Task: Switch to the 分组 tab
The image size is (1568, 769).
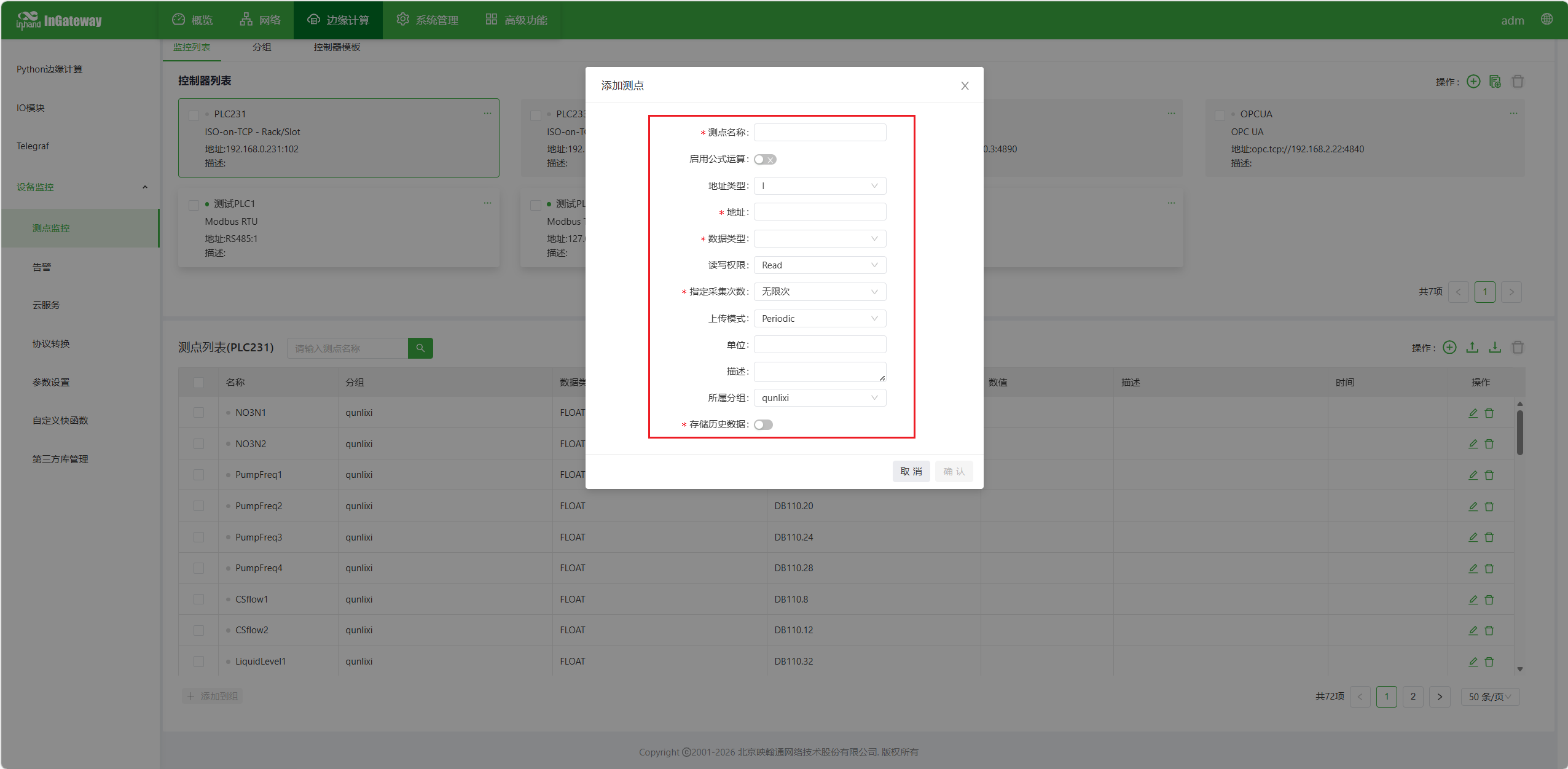Action: pyautogui.click(x=262, y=47)
